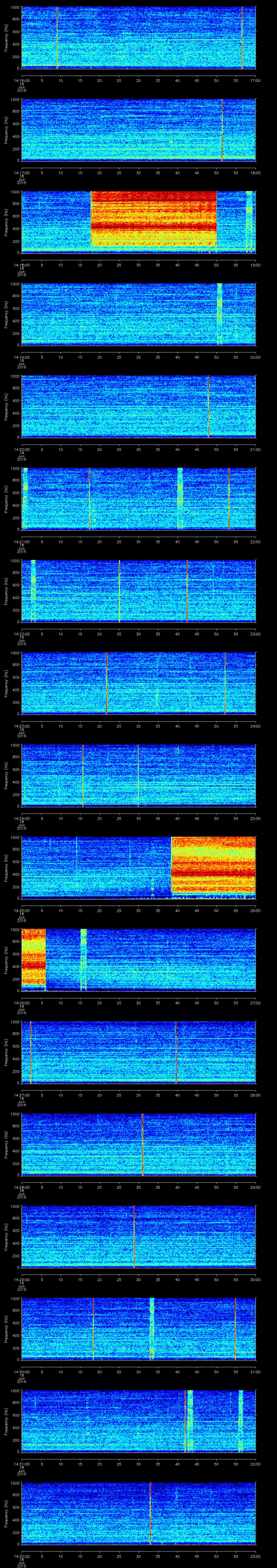Click the green line near 39 seconds in 14:27 spectrogram

[176, 1052]
